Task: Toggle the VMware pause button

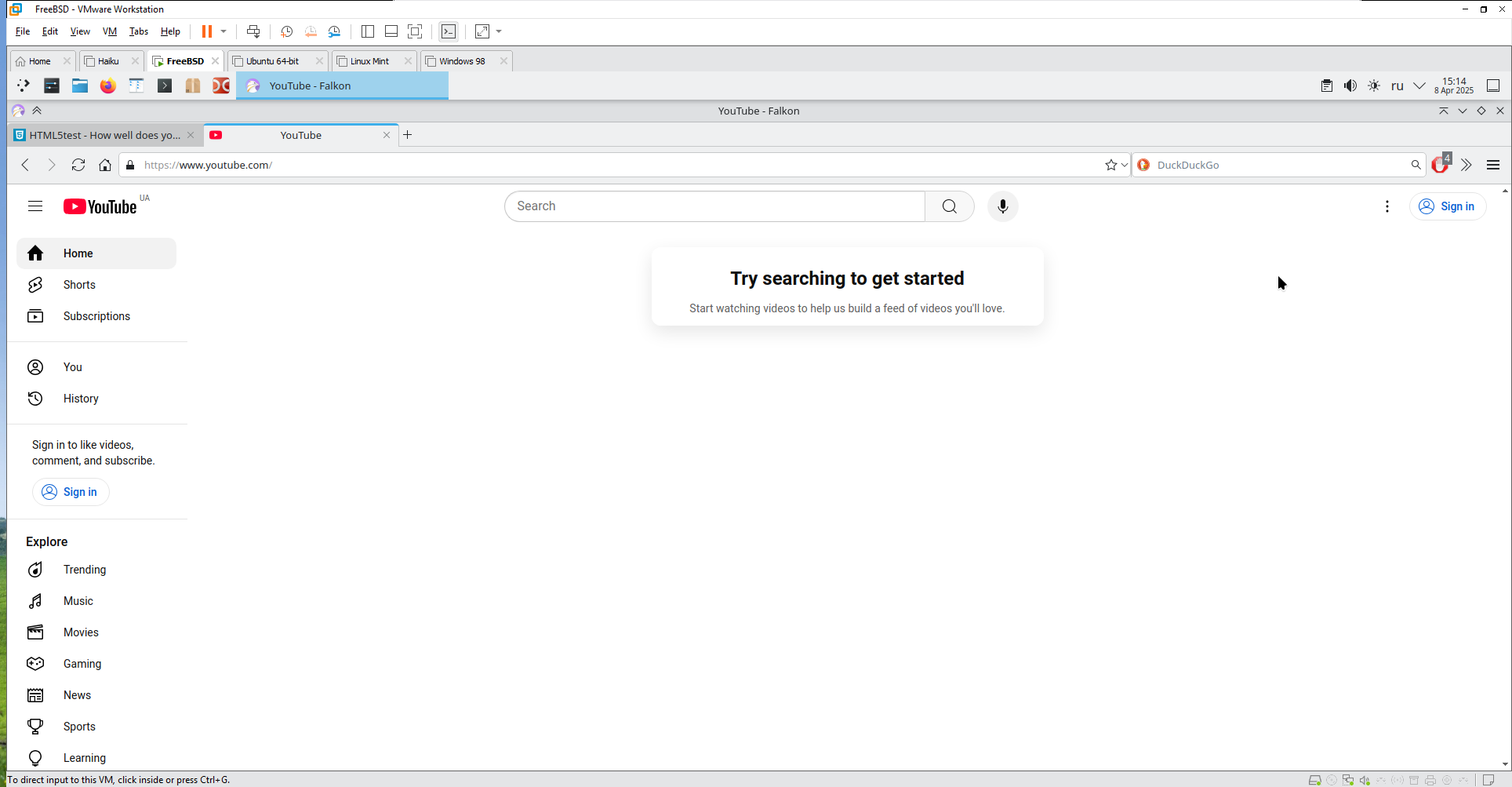Action: (x=207, y=31)
